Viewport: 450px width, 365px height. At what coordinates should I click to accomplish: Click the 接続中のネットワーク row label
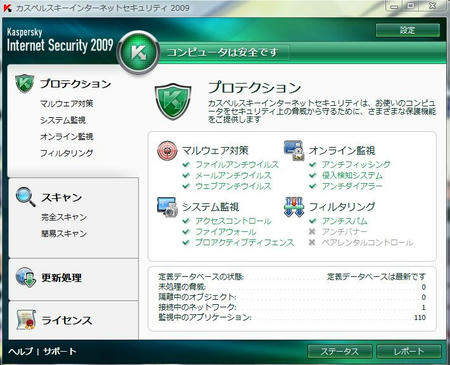coord(197,307)
